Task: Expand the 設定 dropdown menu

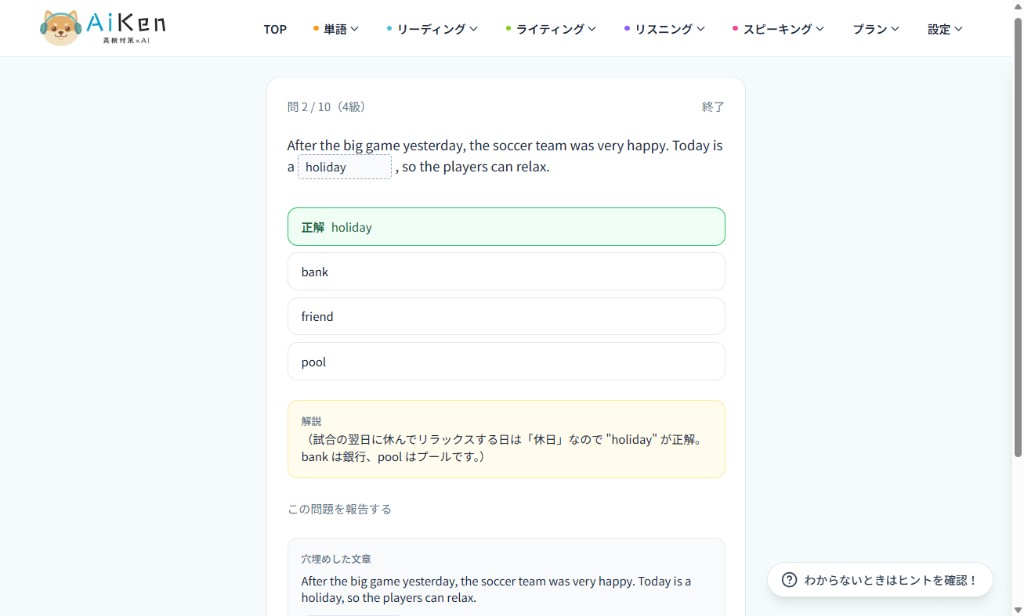Action: click(x=945, y=29)
